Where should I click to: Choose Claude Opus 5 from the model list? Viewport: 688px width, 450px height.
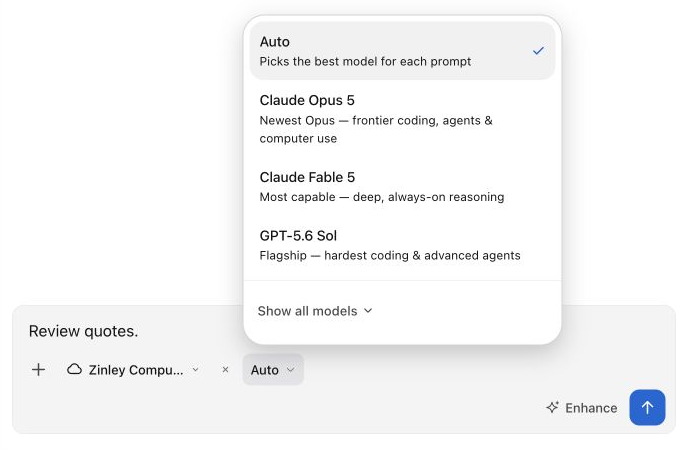click(x=402, y=118)
